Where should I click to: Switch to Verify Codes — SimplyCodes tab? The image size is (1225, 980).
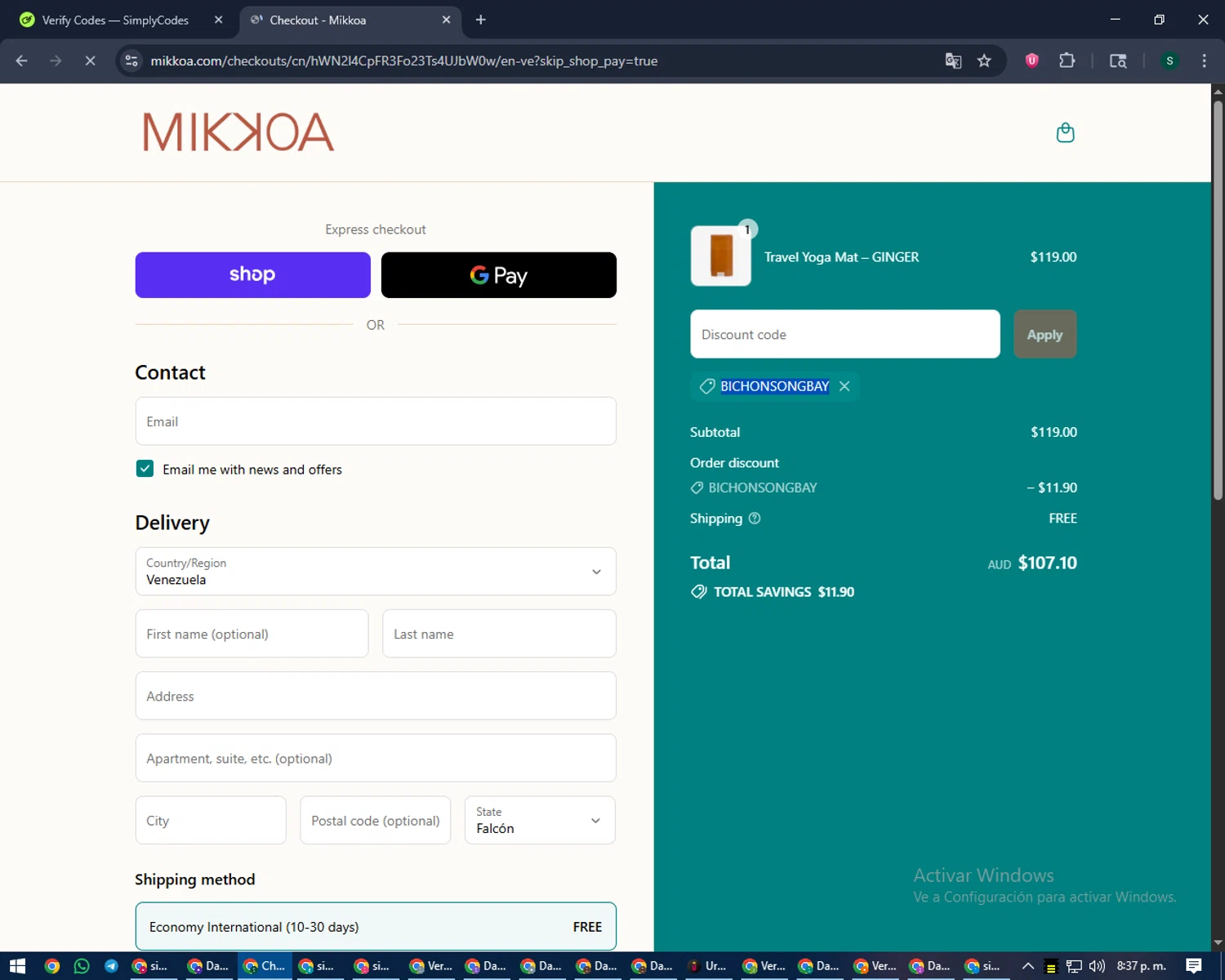coord(114,20)
